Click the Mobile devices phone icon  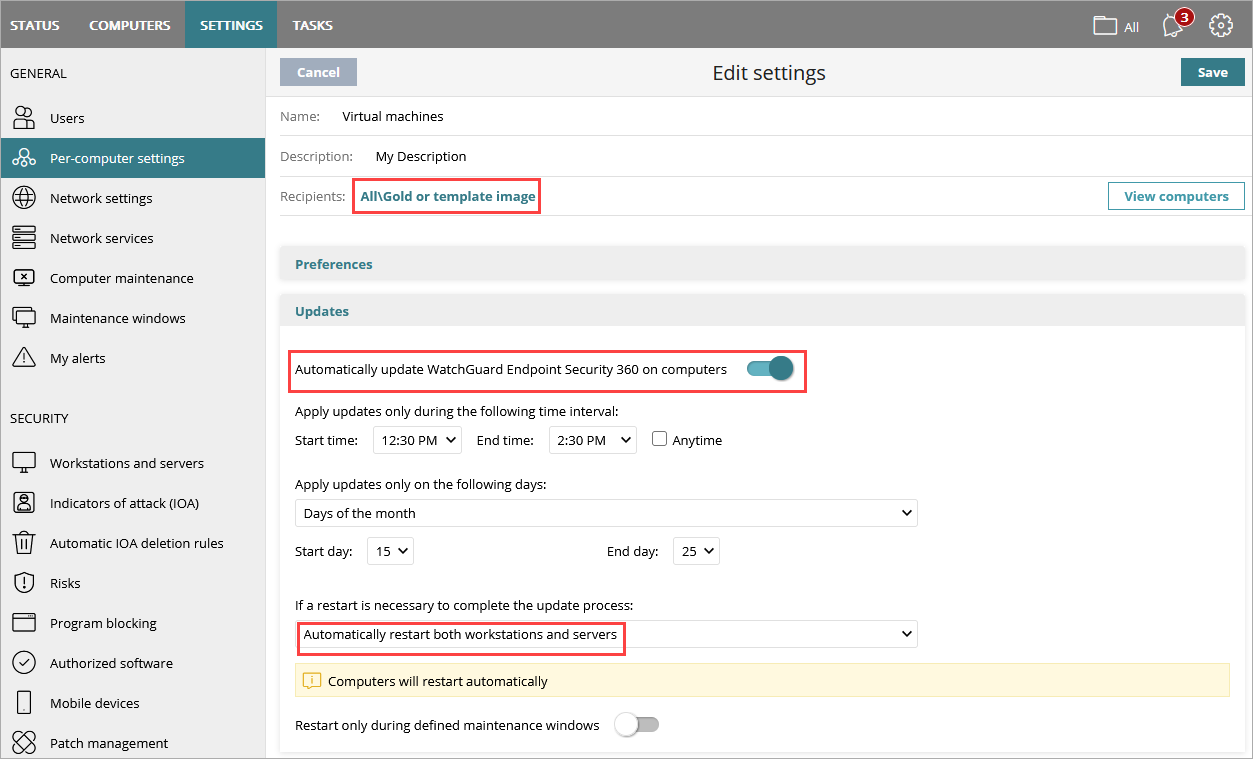pos(24,703)
